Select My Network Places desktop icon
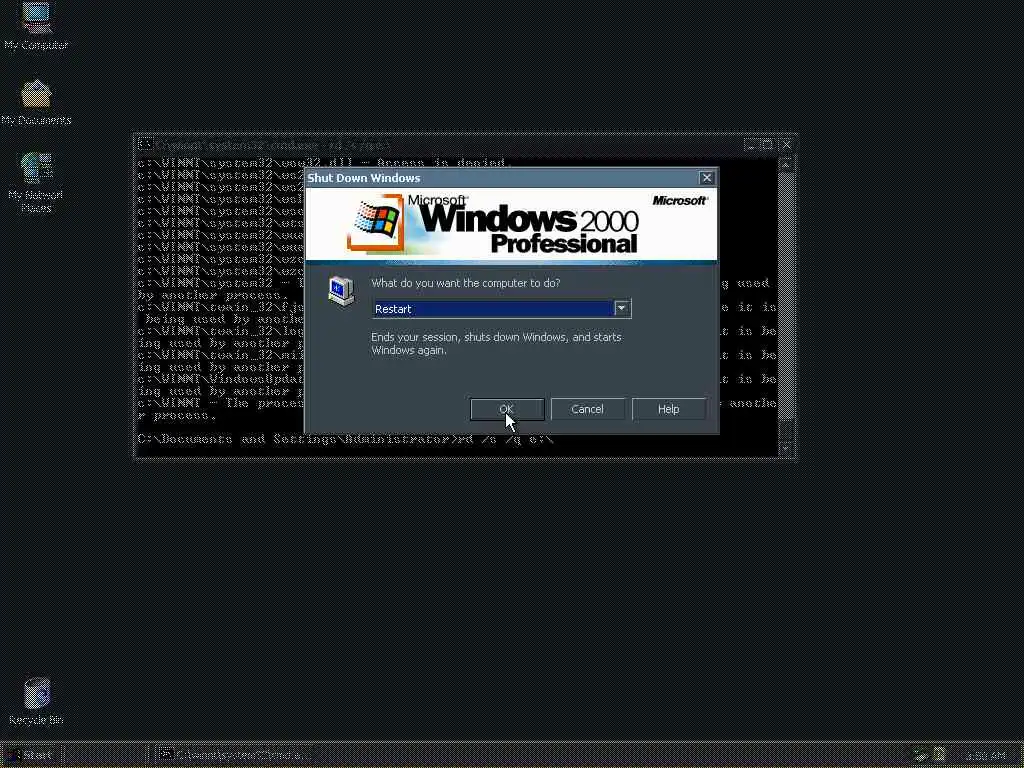1024x768 pixels. point(36,183)
